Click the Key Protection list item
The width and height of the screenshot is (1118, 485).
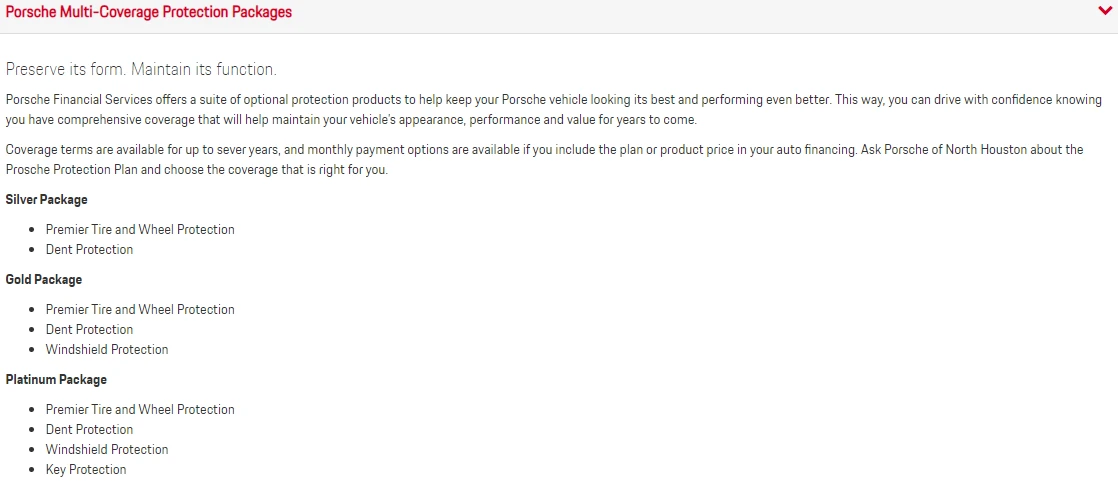(x=86, y=469)
